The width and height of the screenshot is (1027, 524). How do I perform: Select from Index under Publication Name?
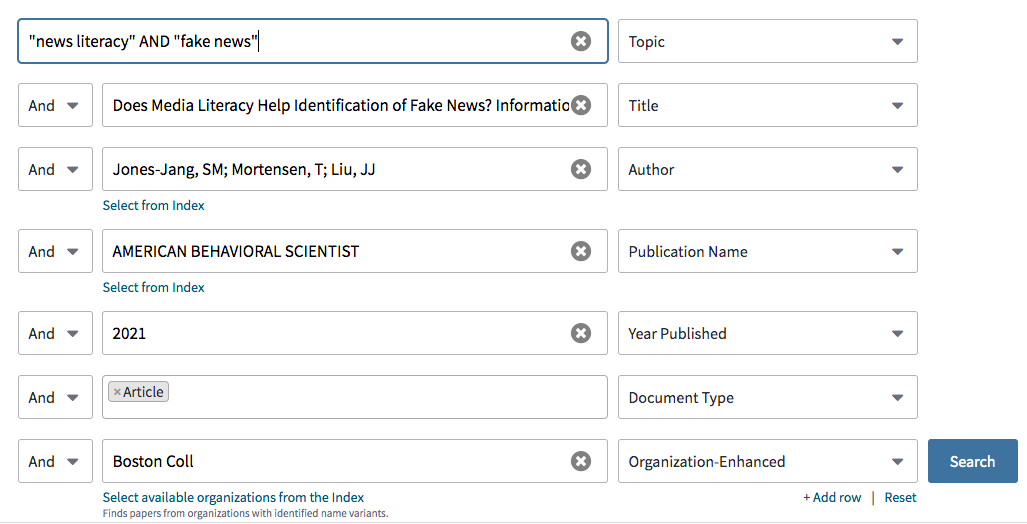pyautogui.click(x=154, y=287)
